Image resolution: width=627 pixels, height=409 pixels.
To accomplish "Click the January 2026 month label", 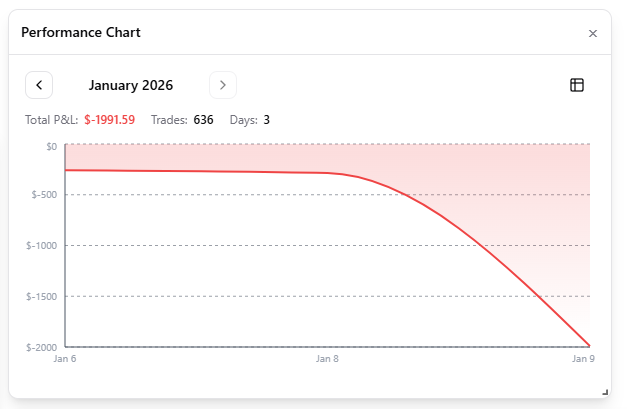I will point(131,85).
